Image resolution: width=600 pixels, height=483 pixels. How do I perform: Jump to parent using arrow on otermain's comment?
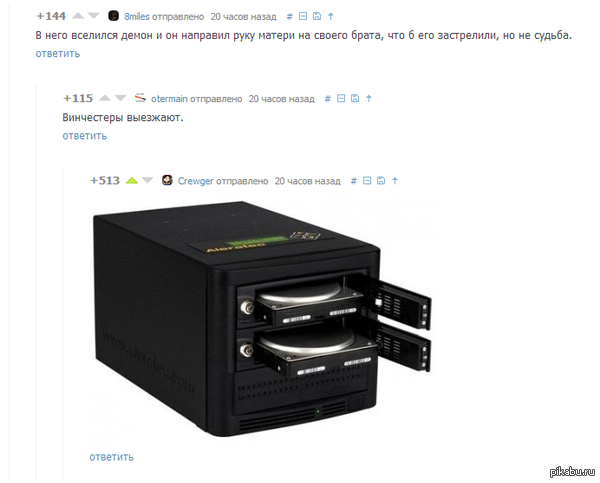pyautogui.click(x=369, y=98)
